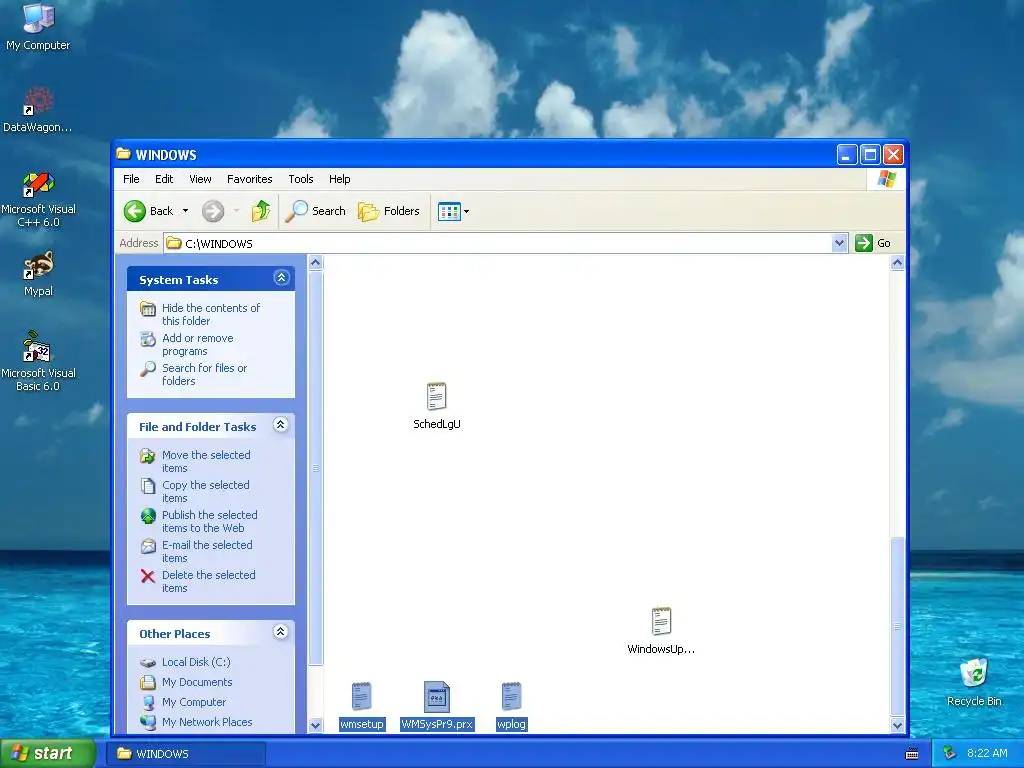Open My Computer desktop icon

tap(38, 18)
